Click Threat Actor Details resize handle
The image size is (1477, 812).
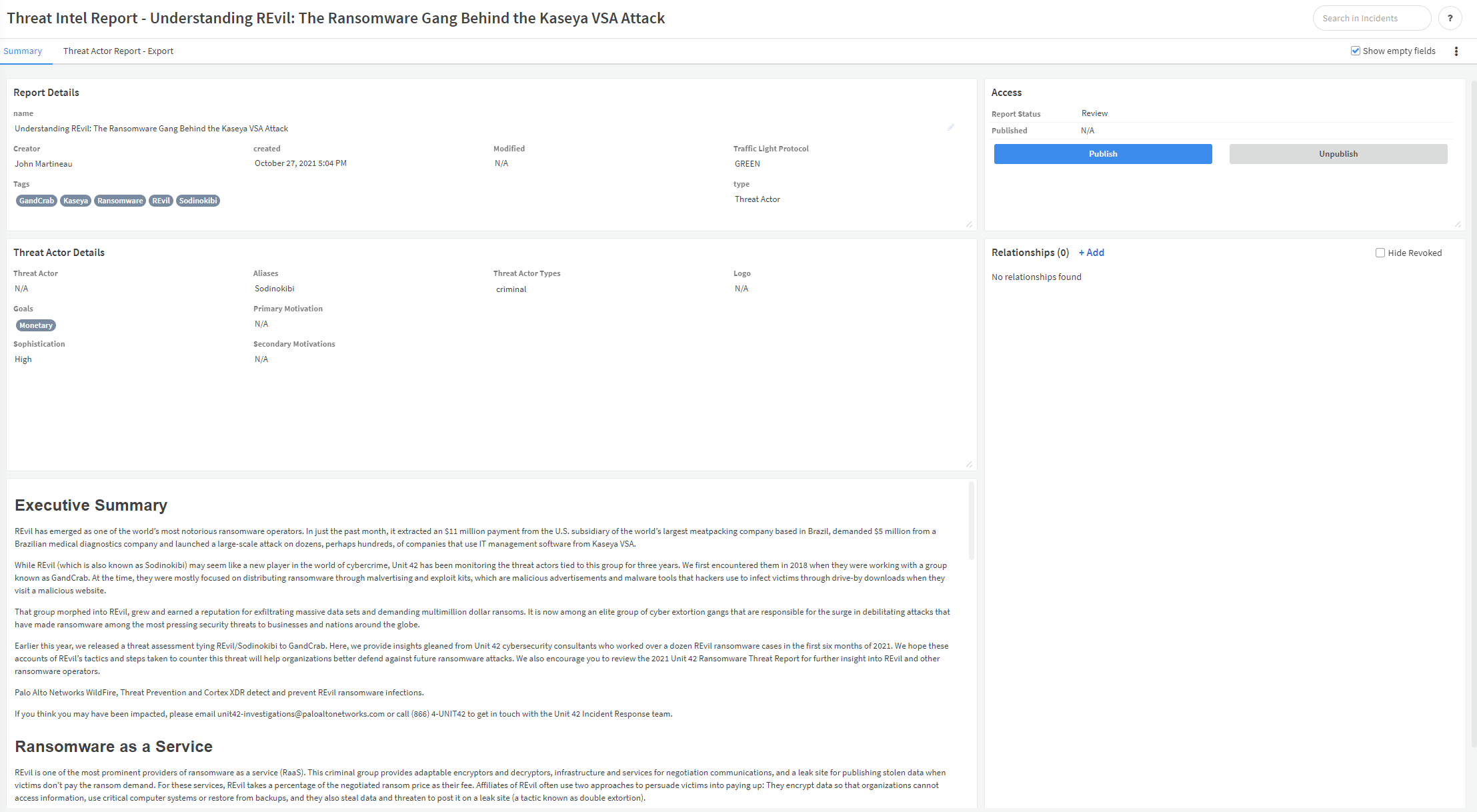click(969, 465)
